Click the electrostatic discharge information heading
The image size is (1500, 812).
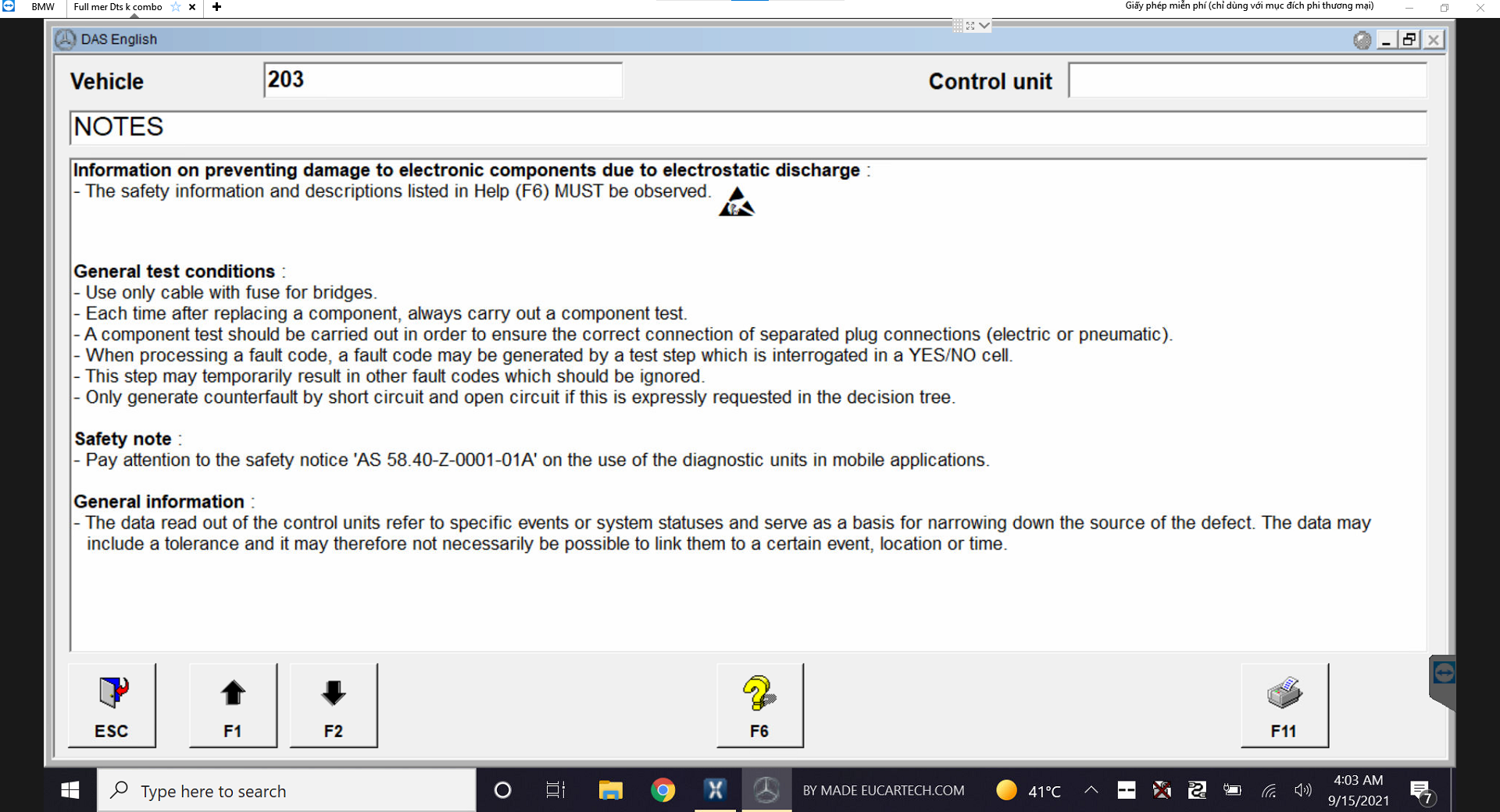click(466, 170)
